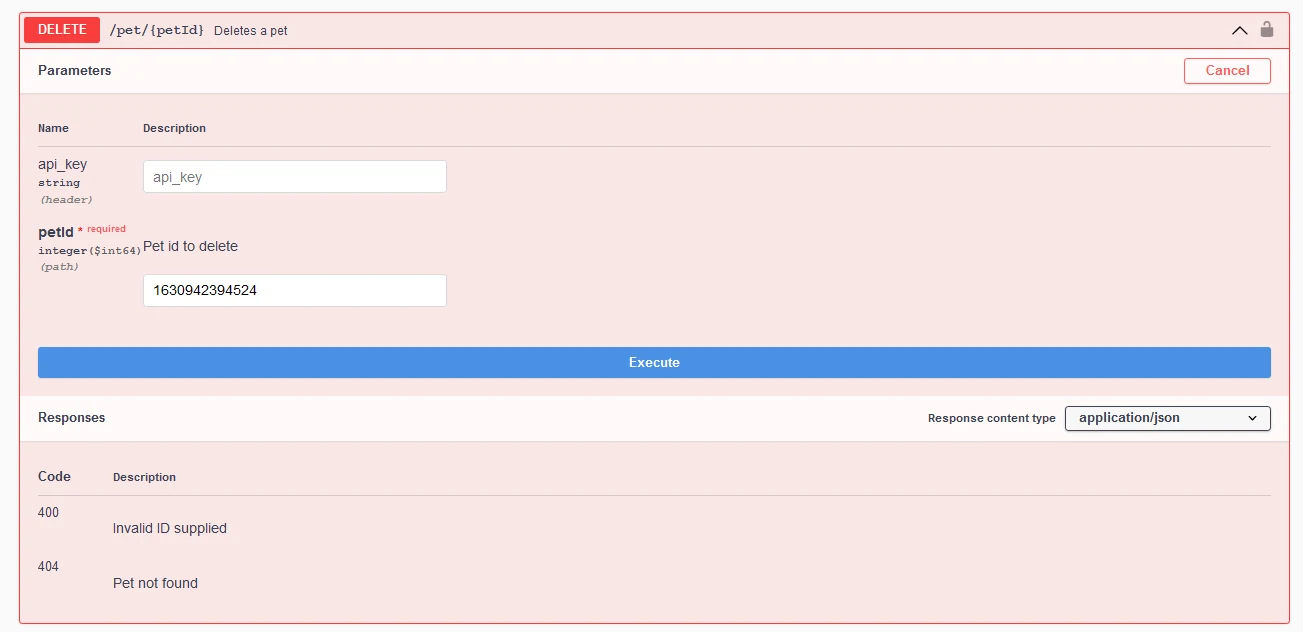This screenshot has height=632, width=1303.
Task: Click the petId parameter name
Action: (x=56, y=232)
